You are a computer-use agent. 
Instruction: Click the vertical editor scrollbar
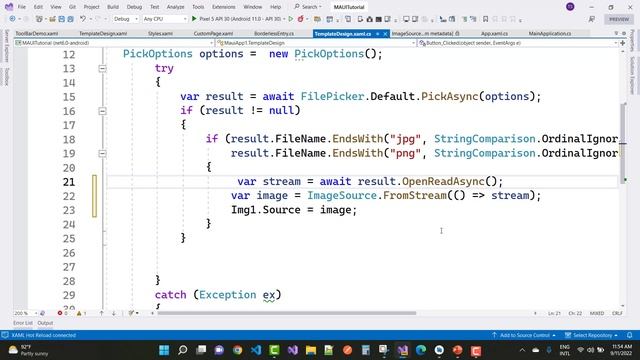(x=623, y=143)
